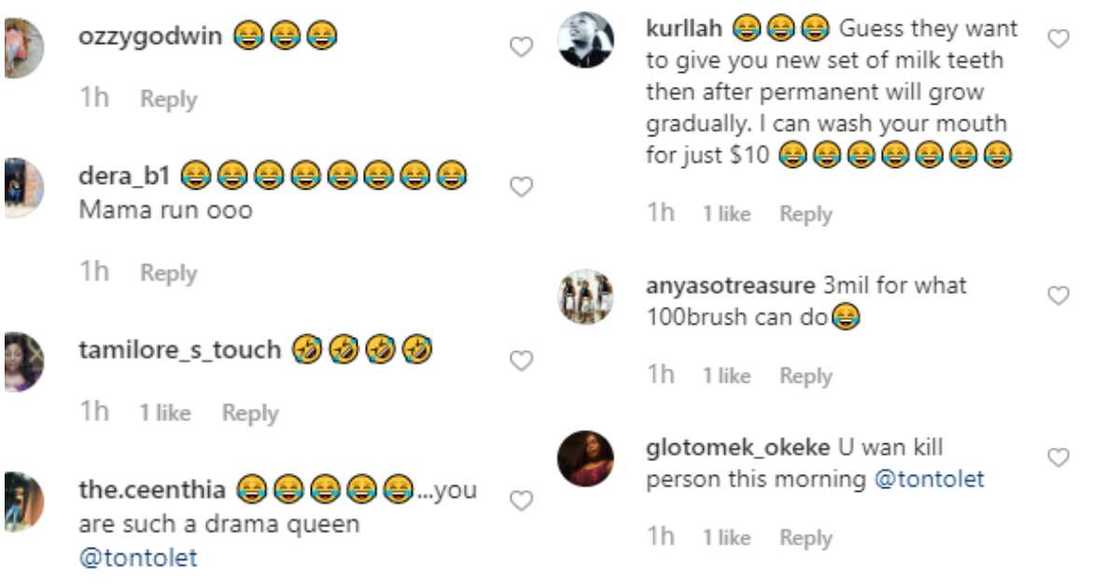Like ozzygodwin's comment with the heart

pos(521,47)
